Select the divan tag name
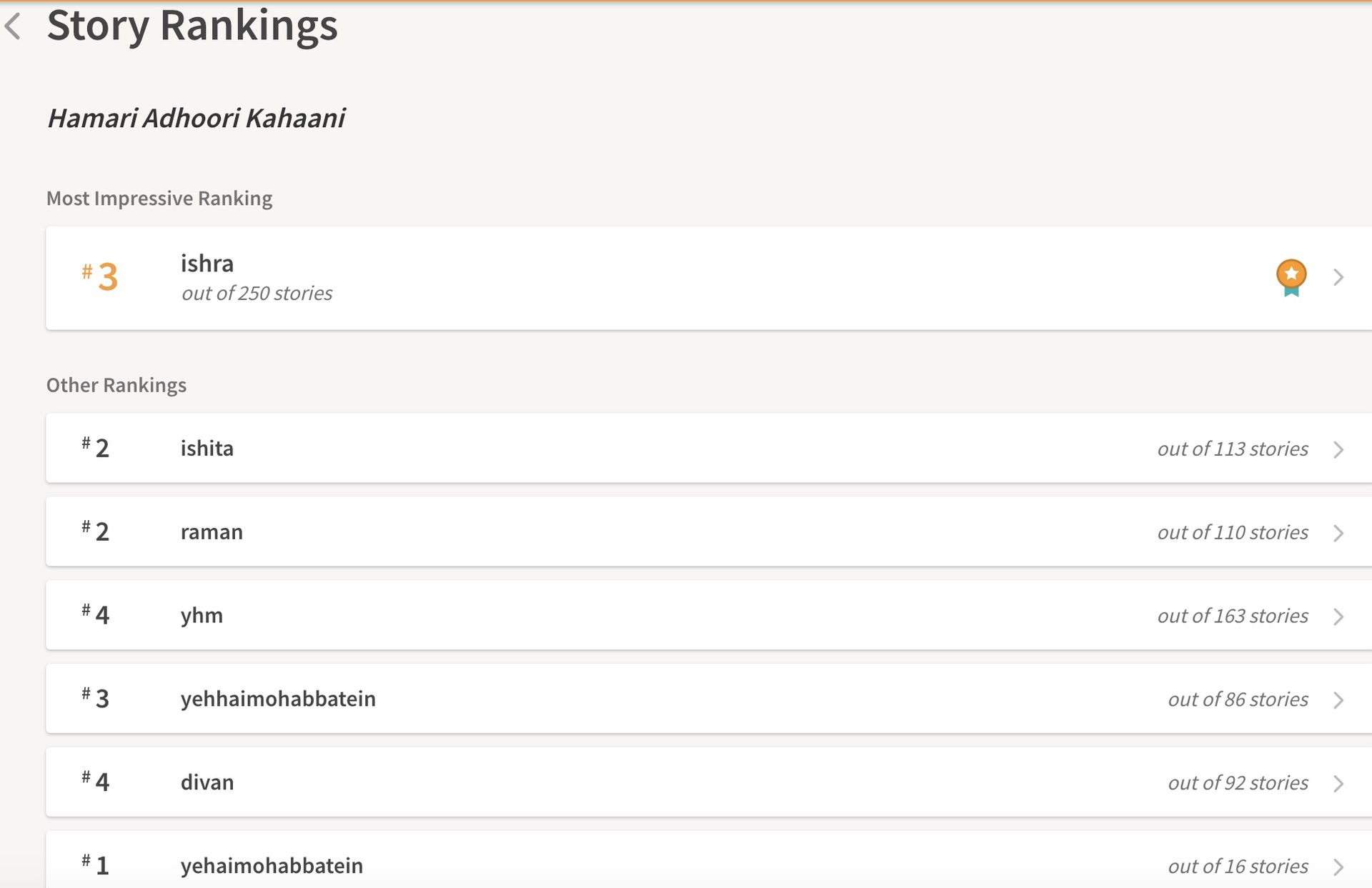1372x888 pixels. pos(207,782)
